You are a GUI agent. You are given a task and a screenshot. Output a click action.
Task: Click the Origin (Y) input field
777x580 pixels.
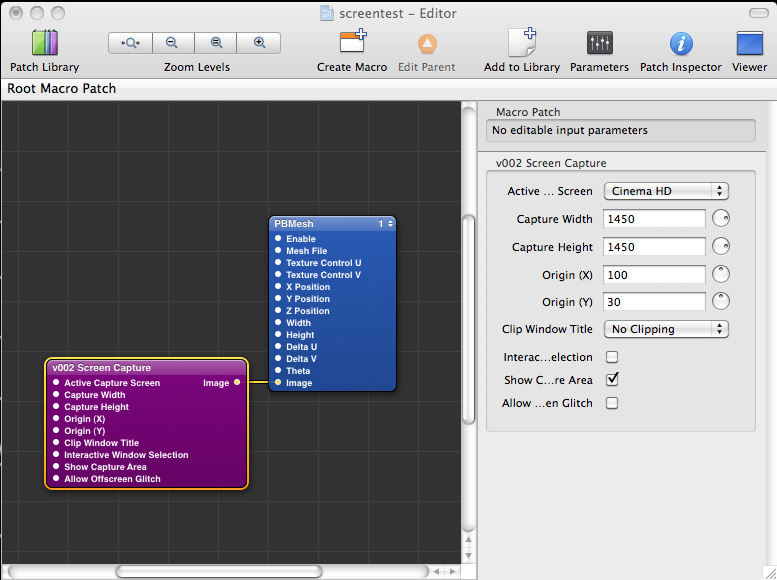(x=654, y=302)
